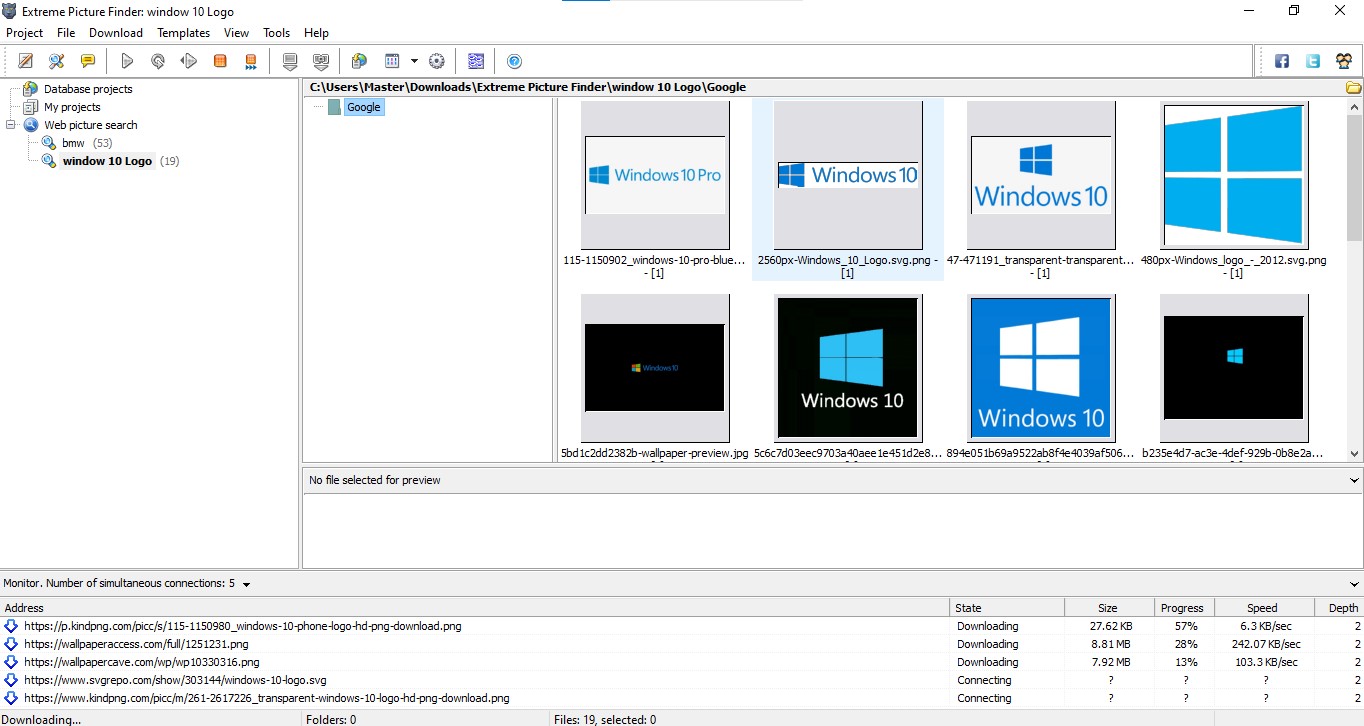This screenshot has height=726, width=1364.
Task: Click the gray download-arrow monitor icon
Action: coord(290,61)
